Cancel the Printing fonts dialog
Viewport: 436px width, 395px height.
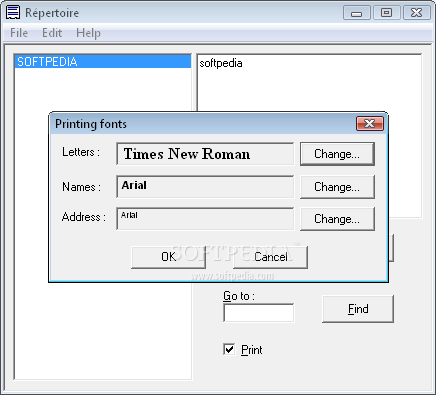coord(270,257)
